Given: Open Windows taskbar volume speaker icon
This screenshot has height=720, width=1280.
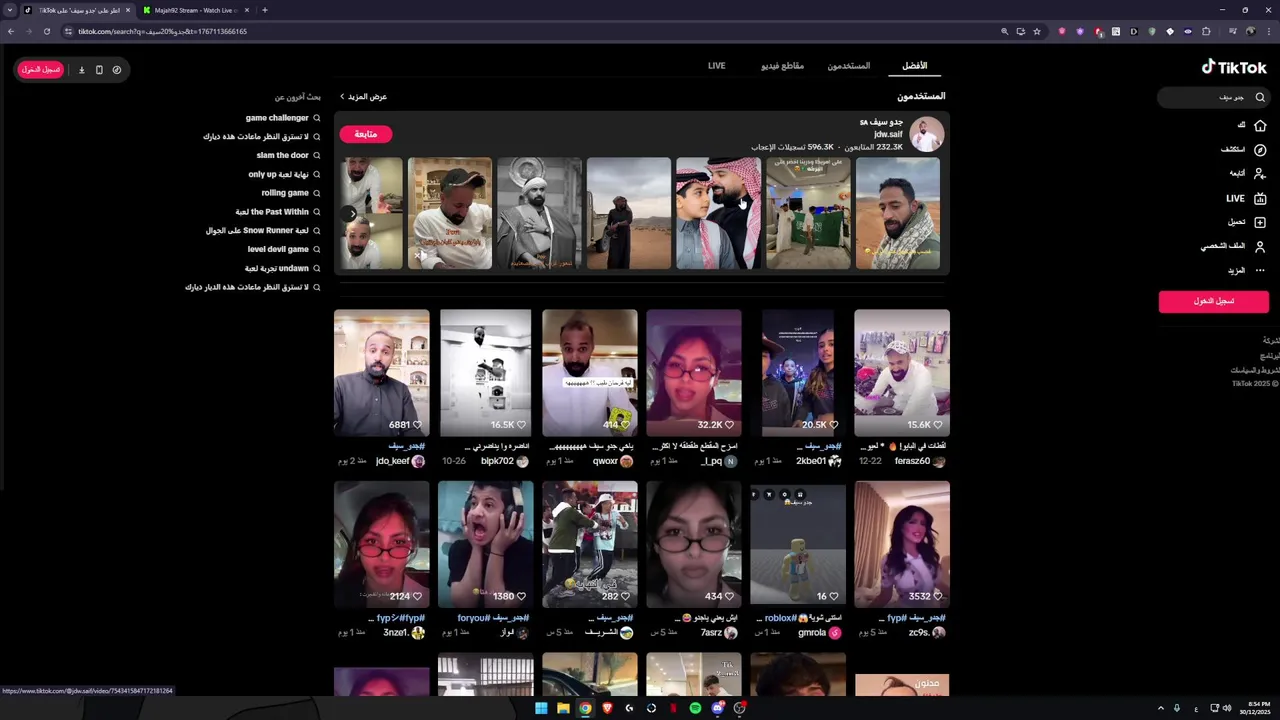Looking at the screenshot, I should (x=1227, y=708).
